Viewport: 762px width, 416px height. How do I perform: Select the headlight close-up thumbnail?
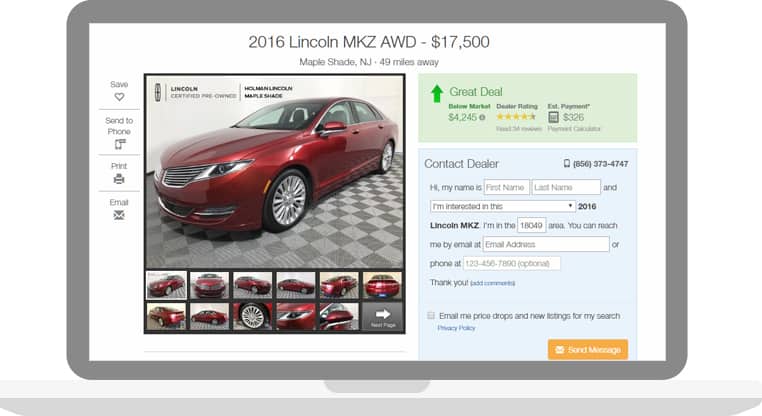296,316
